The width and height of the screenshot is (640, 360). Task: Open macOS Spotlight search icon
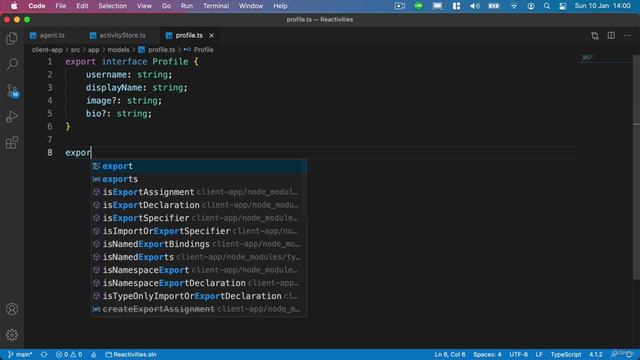click(x=547, y=6)
